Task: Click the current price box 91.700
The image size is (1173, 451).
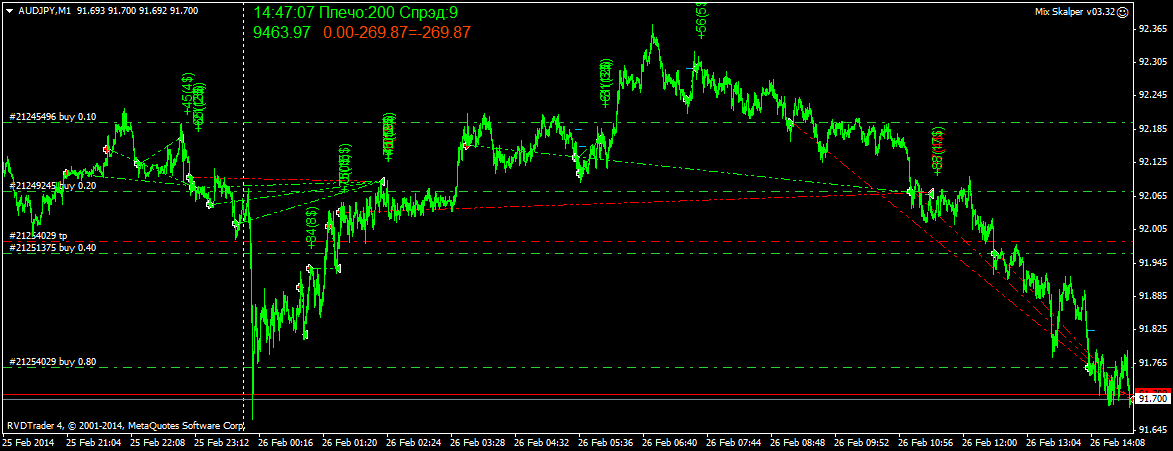Action: pos(1152,400)
